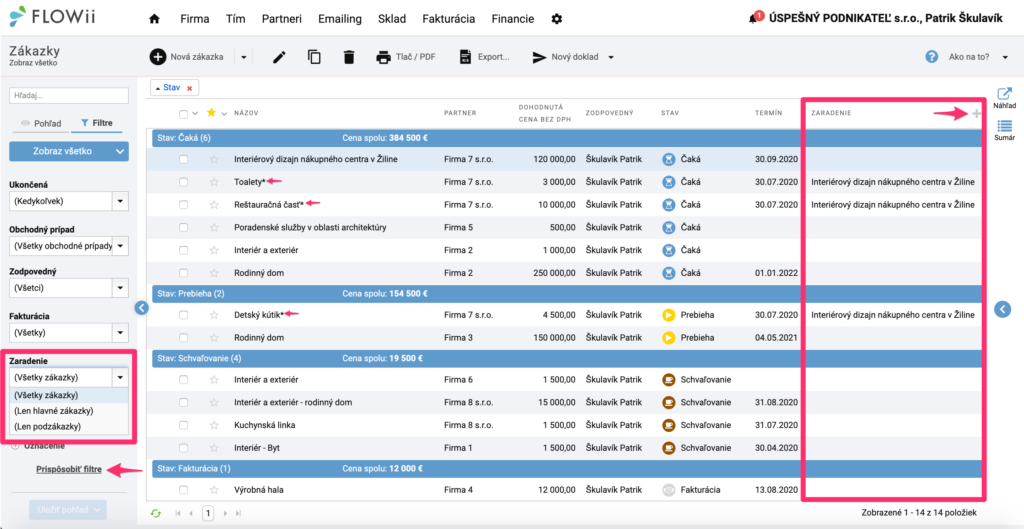Image resolution: width=1024 pixels, height=529 pixels.
Task: Click the edit pencil icon
Action: (x=280, y=57)
